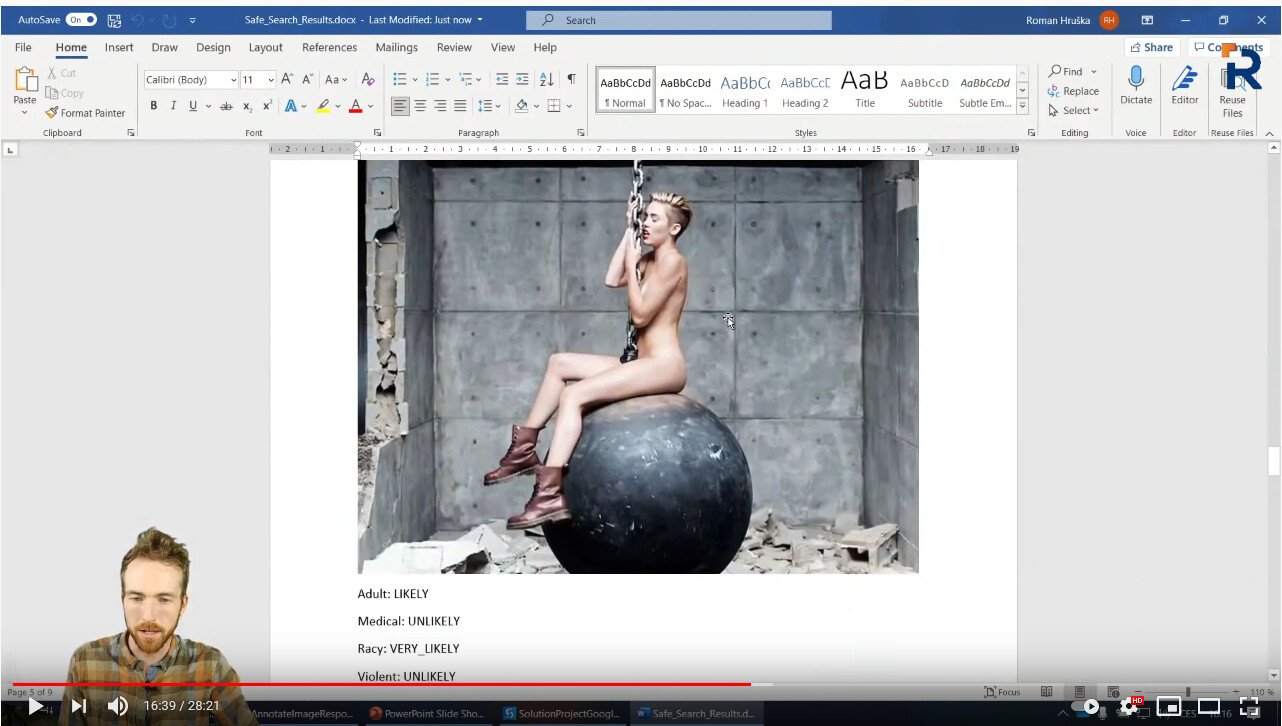This screenshot has width=1282, height=726.
Task: Open YouTube player settings gear
Action: click(1129, 707)
